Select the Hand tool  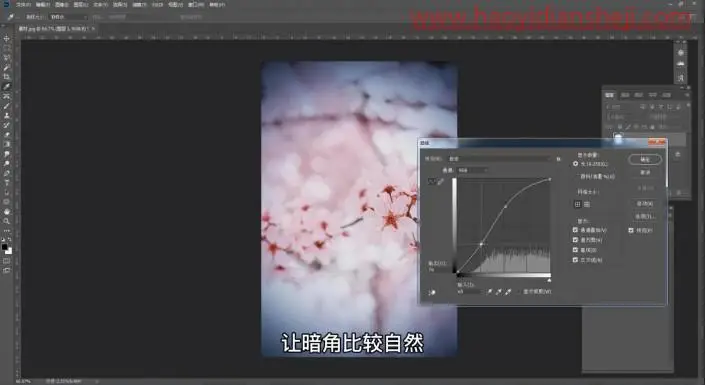6,211
